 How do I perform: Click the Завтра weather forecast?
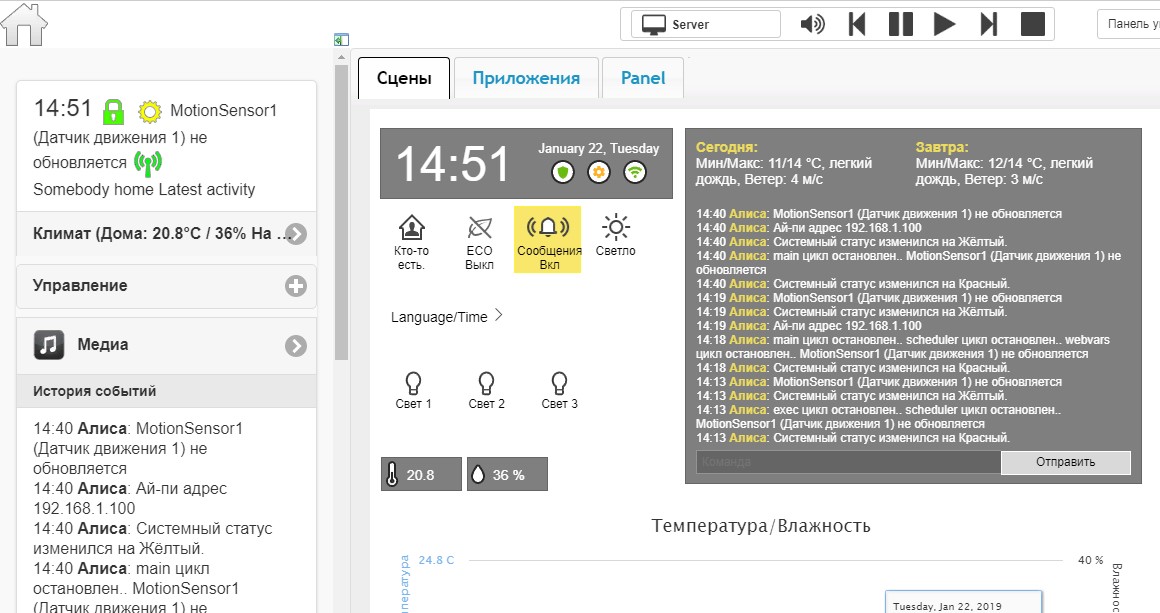(1005, 163)
